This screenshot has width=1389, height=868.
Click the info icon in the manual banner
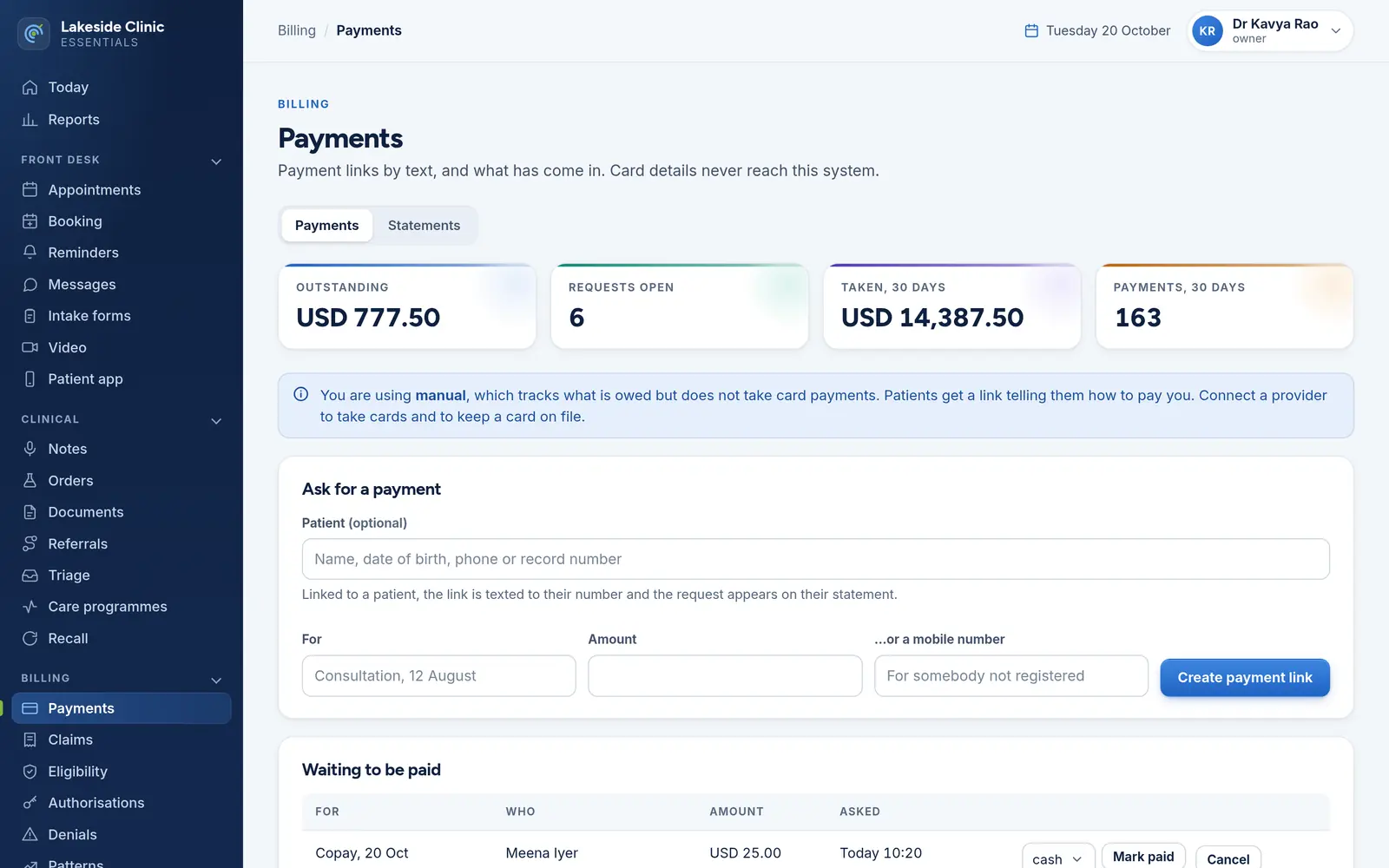[301, 395]
